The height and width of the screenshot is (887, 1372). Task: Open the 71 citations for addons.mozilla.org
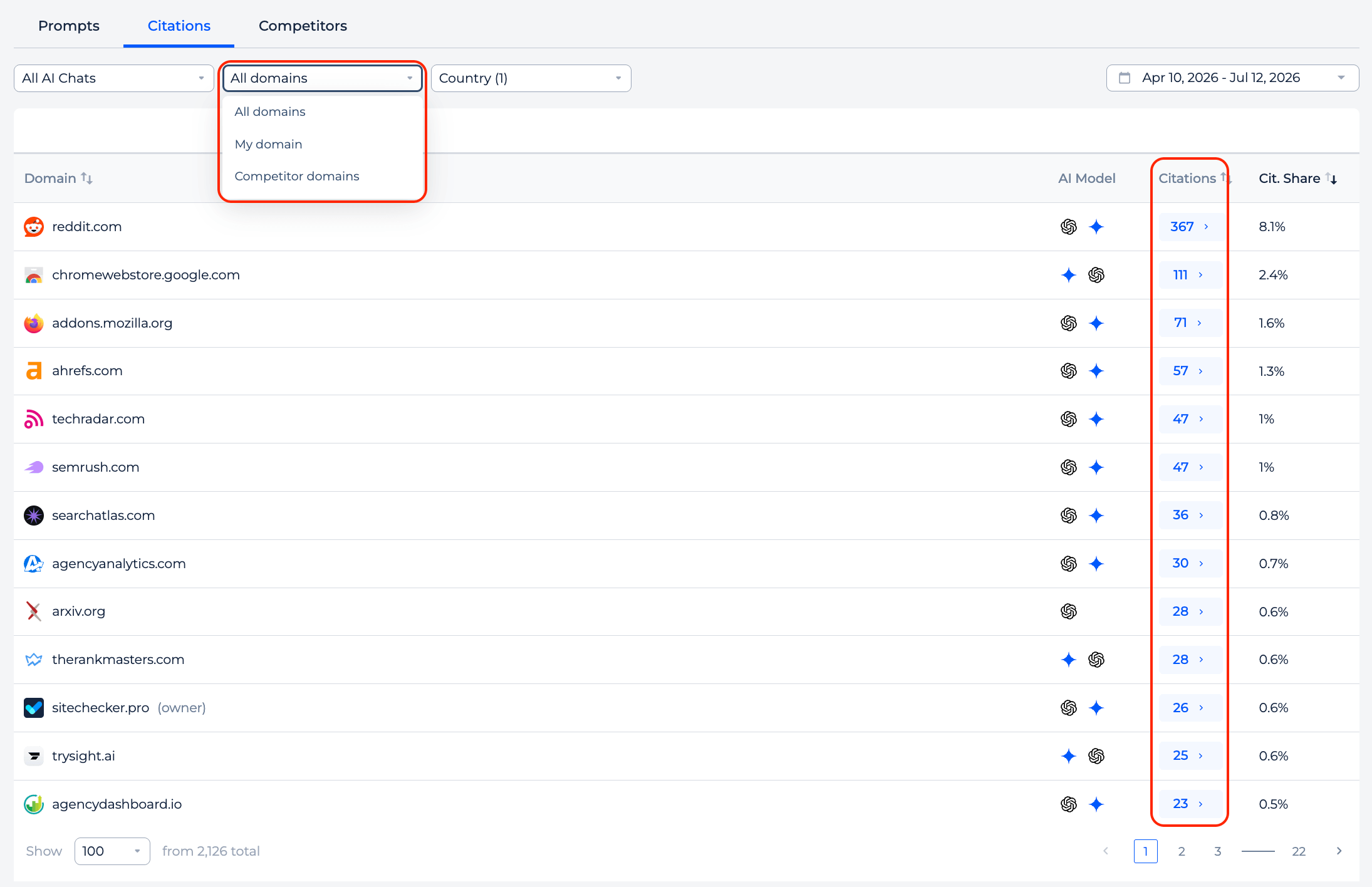click(1190, 323)
